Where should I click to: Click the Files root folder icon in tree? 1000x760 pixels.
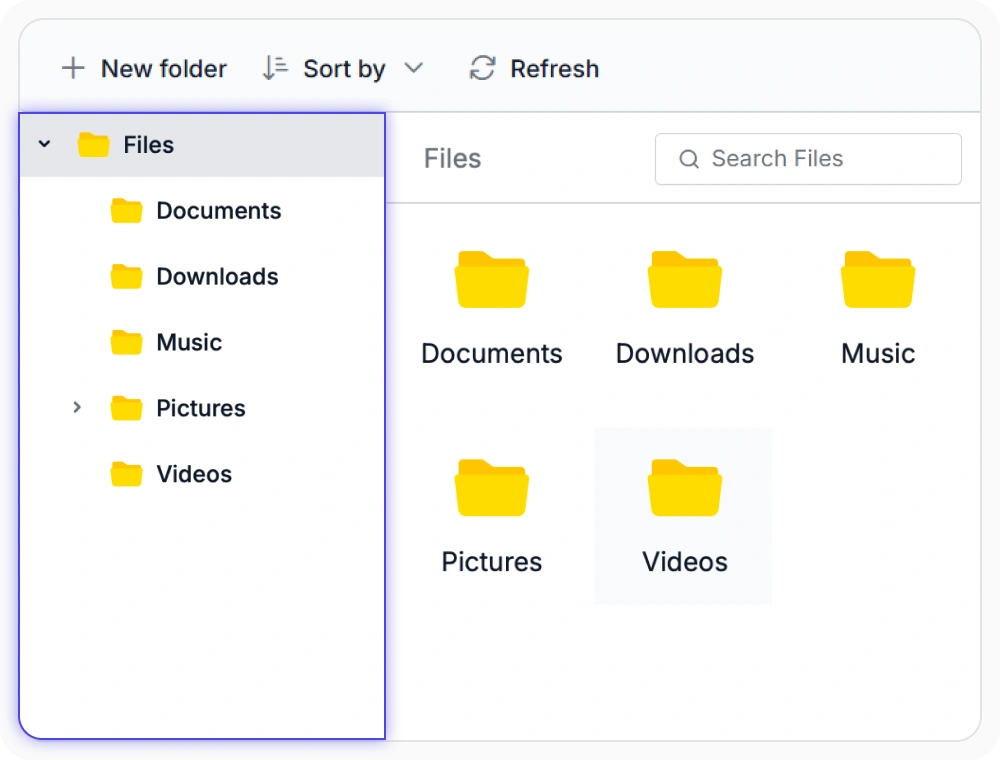click(93, 145)
